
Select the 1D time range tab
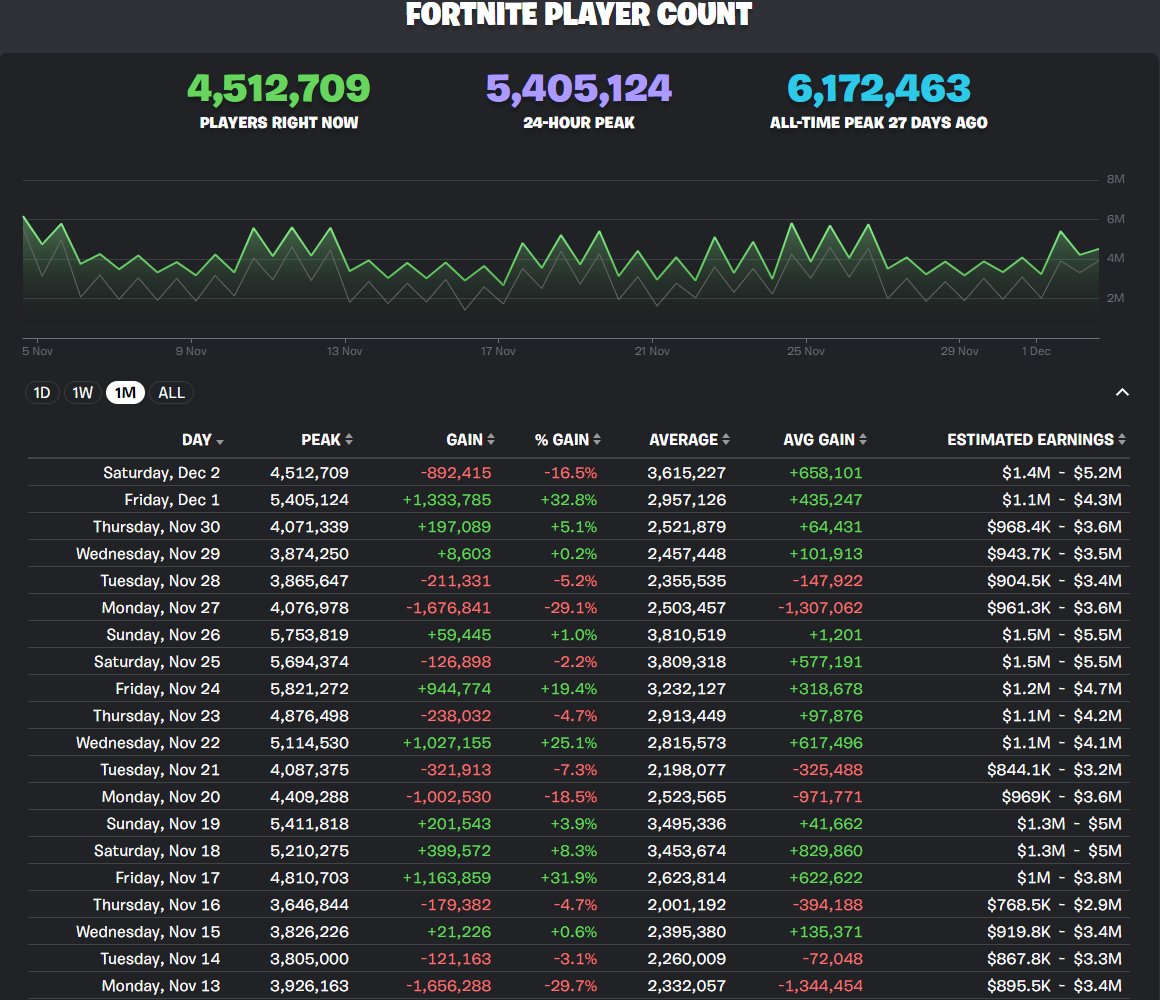42,393
